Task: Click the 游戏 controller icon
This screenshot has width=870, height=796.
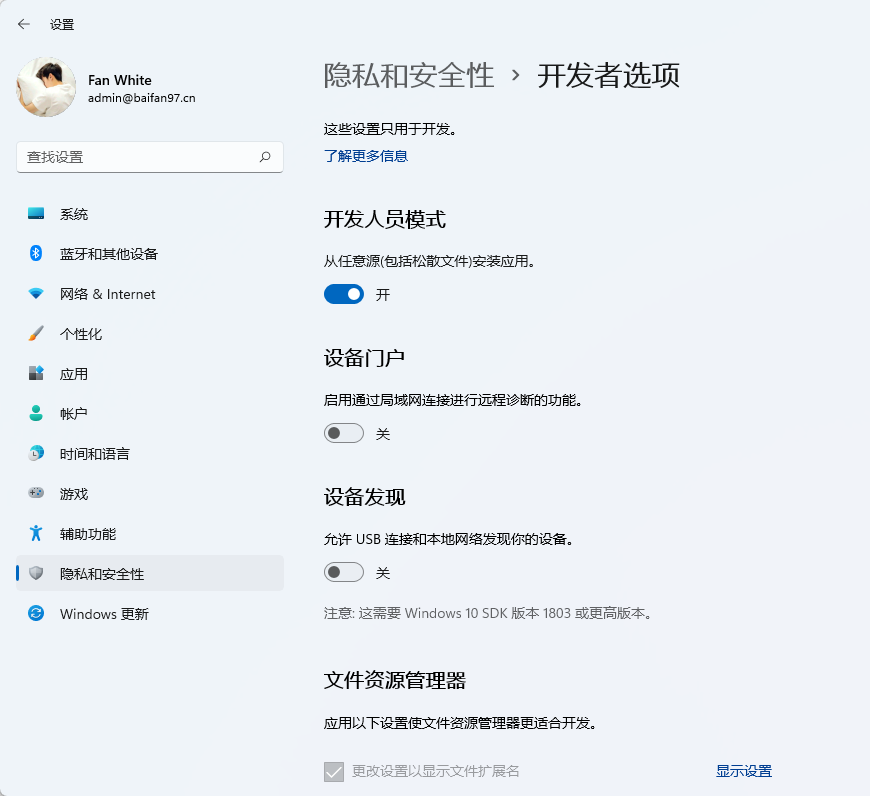Action: [36, 494]
